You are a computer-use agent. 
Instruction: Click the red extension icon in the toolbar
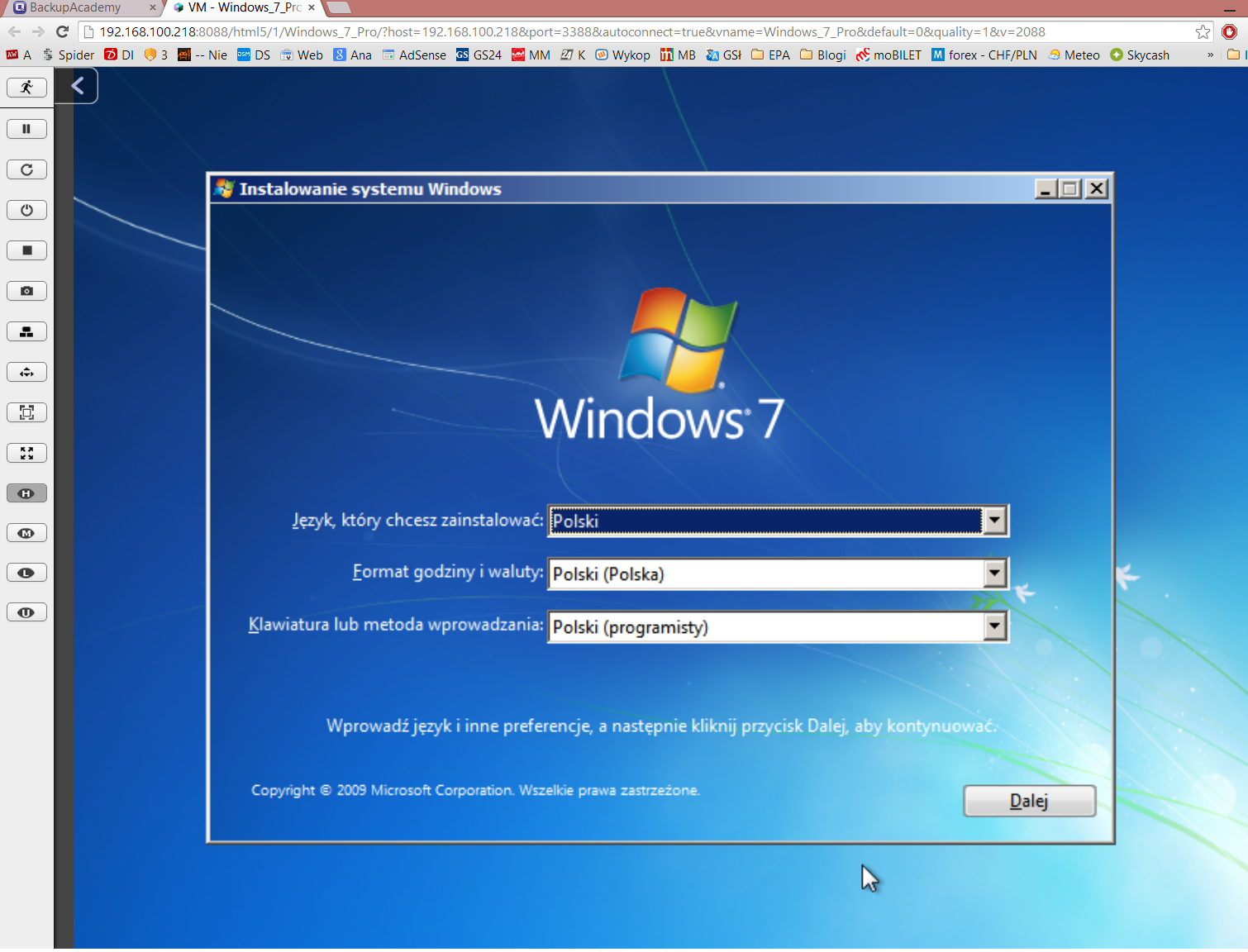1230,31
